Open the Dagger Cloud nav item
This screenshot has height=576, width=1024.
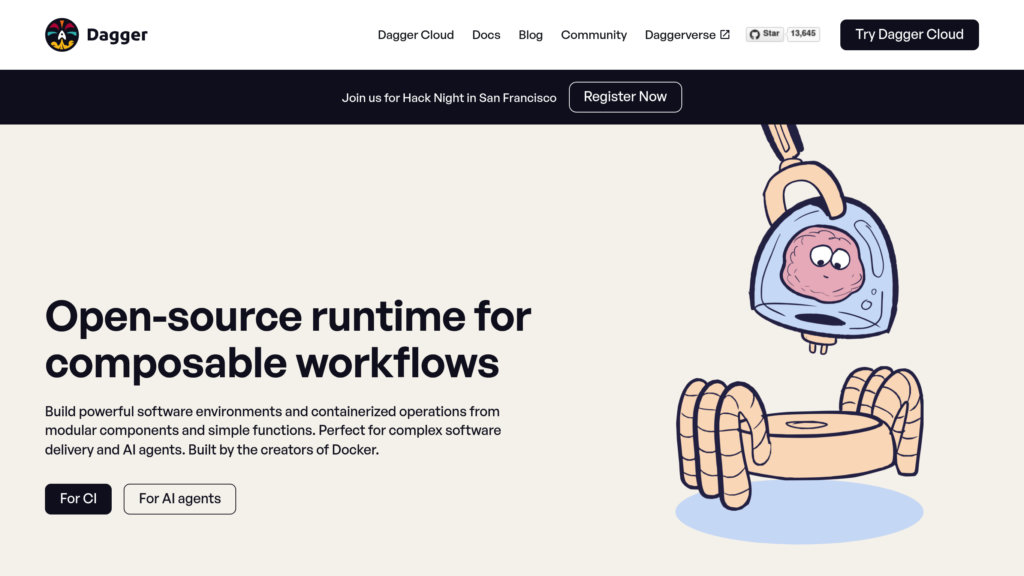415,35
